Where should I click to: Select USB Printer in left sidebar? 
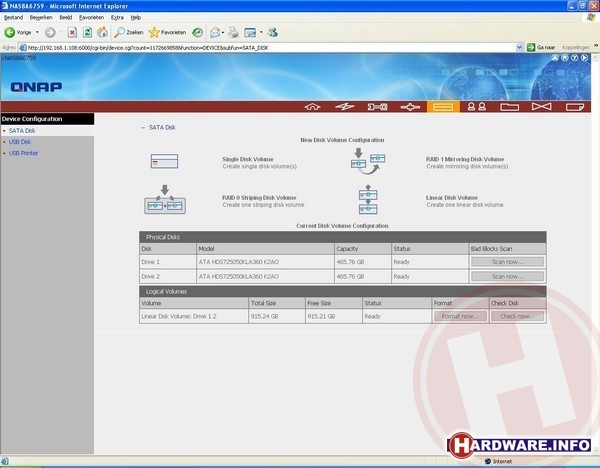click(23, 153)
